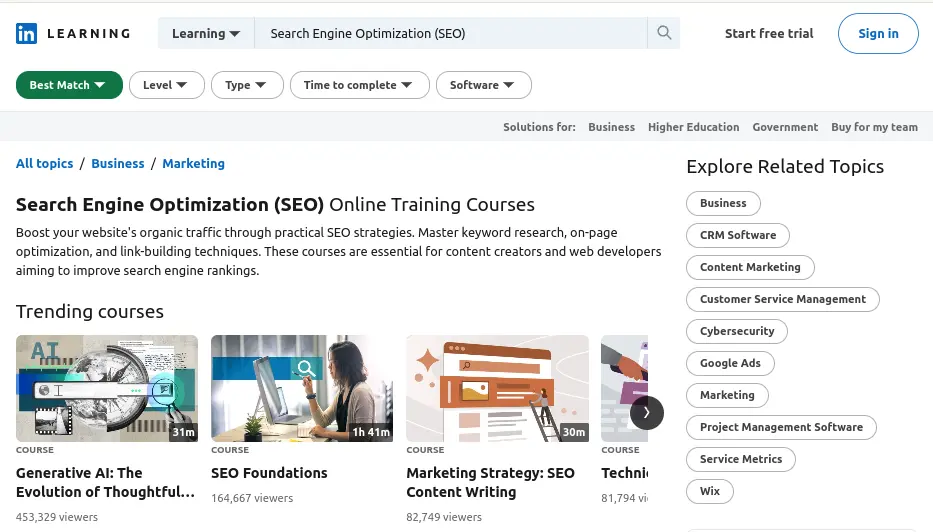Open the Learning category dropdown
Image resolution: width=933 pixels, height=532 pixels.
[206, 33]
